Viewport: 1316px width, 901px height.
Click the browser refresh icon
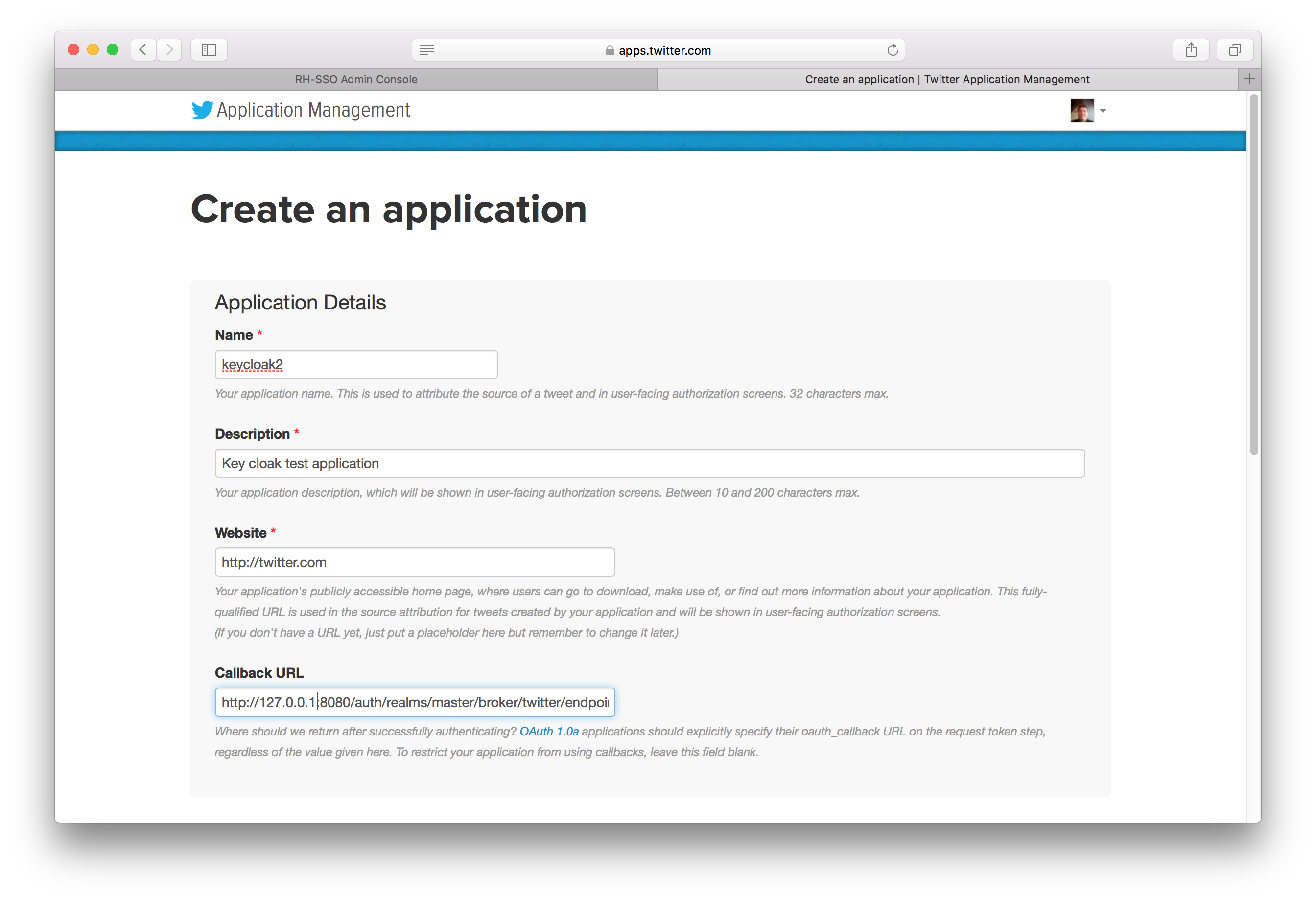[x=894, y=49]
